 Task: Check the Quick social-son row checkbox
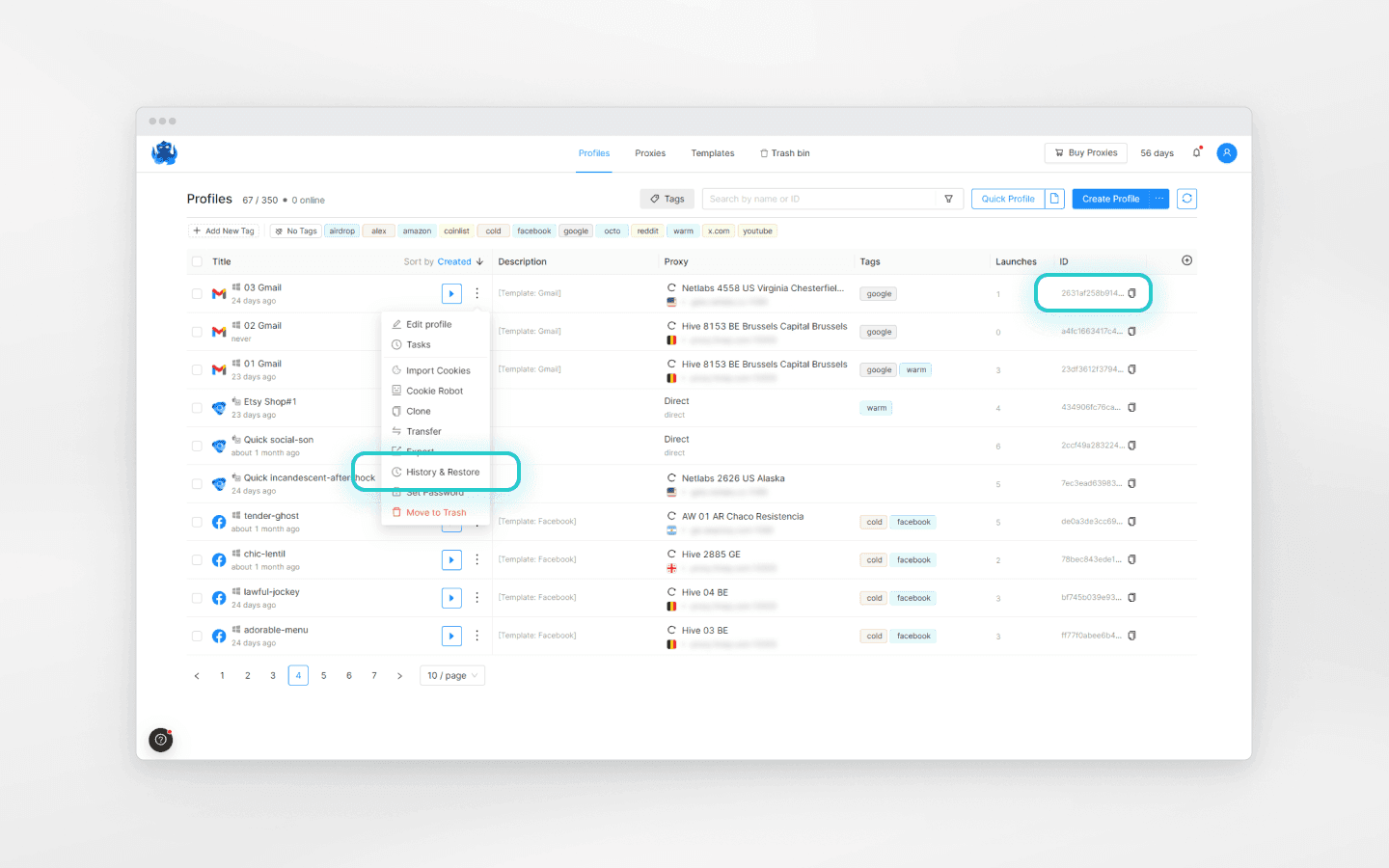[x=197, y=447]
